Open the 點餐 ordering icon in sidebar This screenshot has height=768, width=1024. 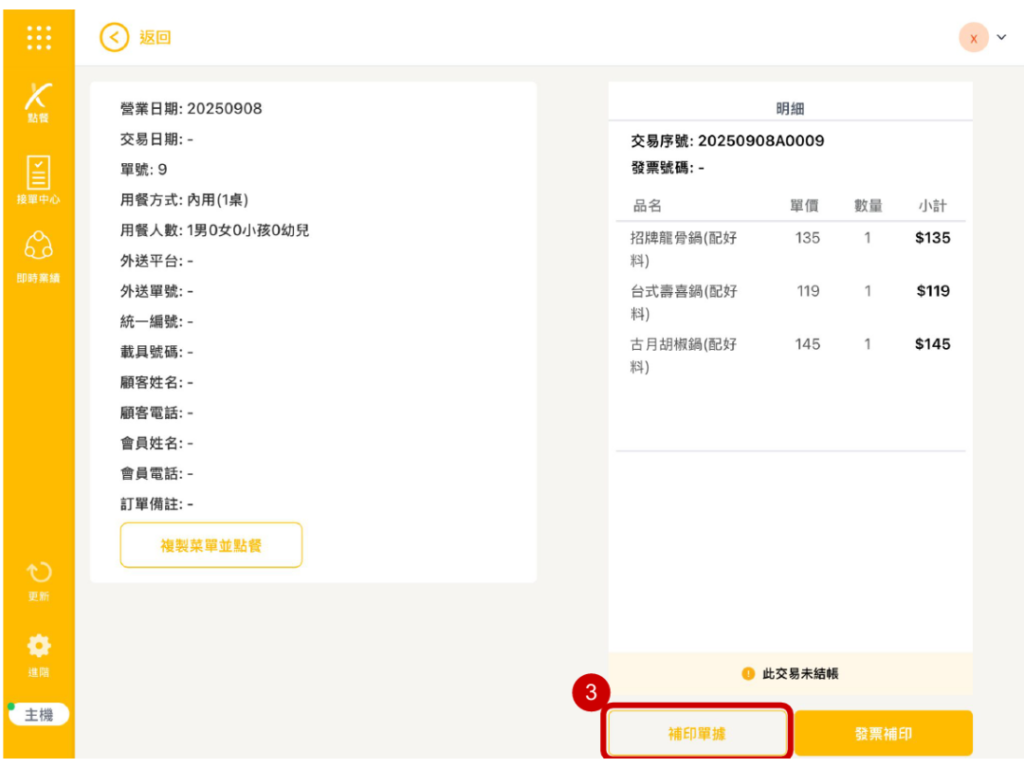[x=38, y=101]
